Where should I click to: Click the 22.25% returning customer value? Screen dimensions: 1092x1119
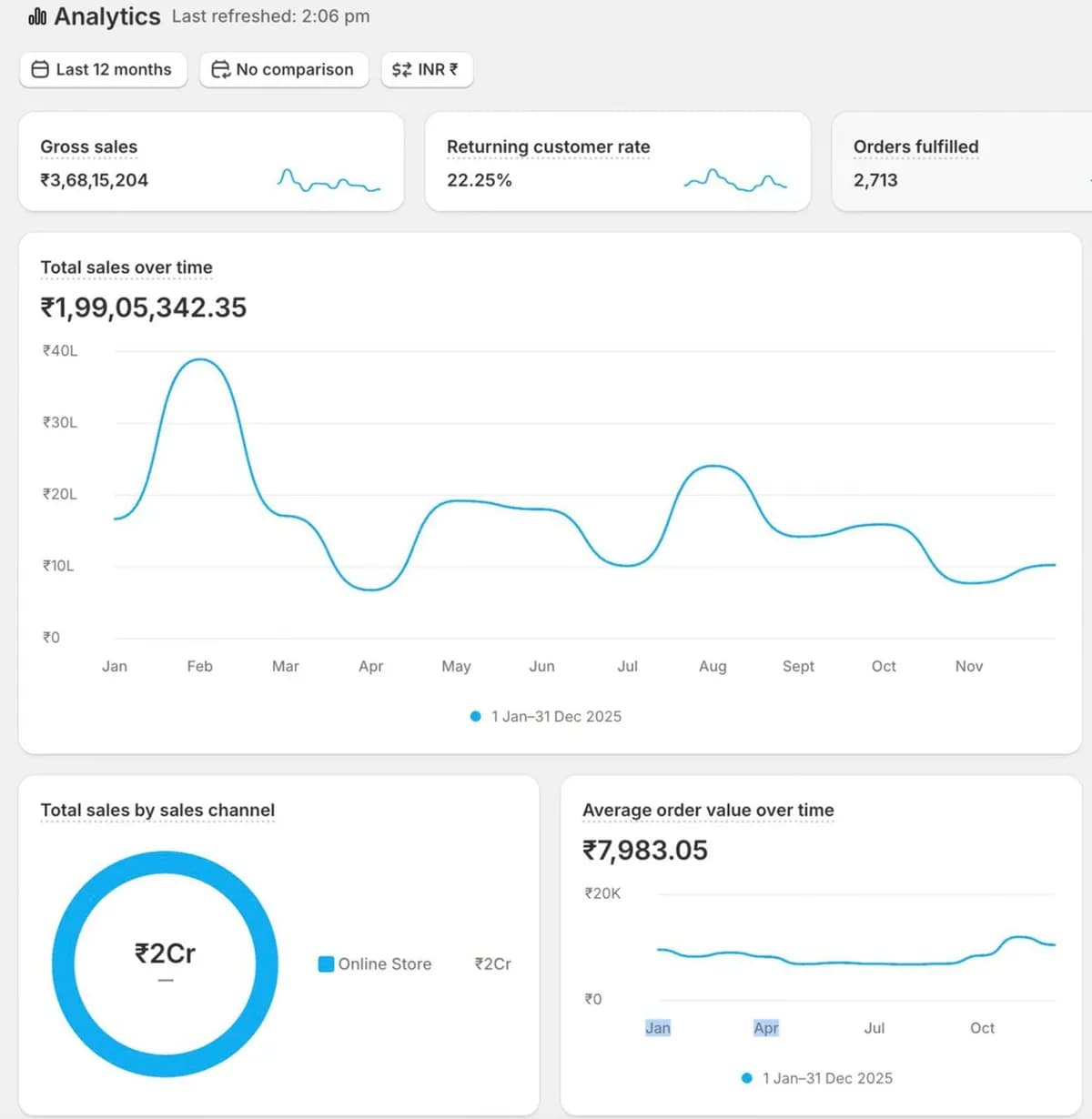click(480, 180)
